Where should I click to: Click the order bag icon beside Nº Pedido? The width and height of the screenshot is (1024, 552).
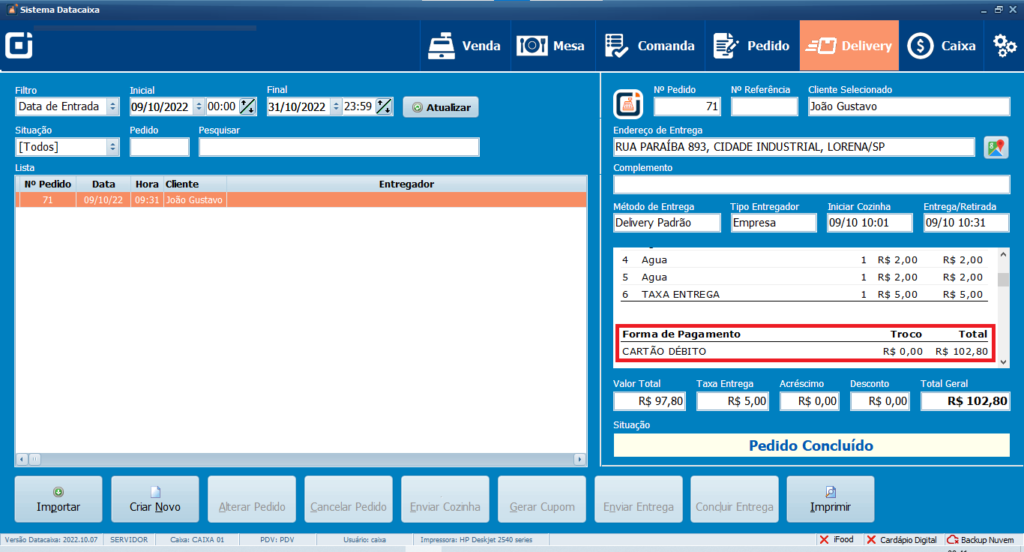[628, 103]
